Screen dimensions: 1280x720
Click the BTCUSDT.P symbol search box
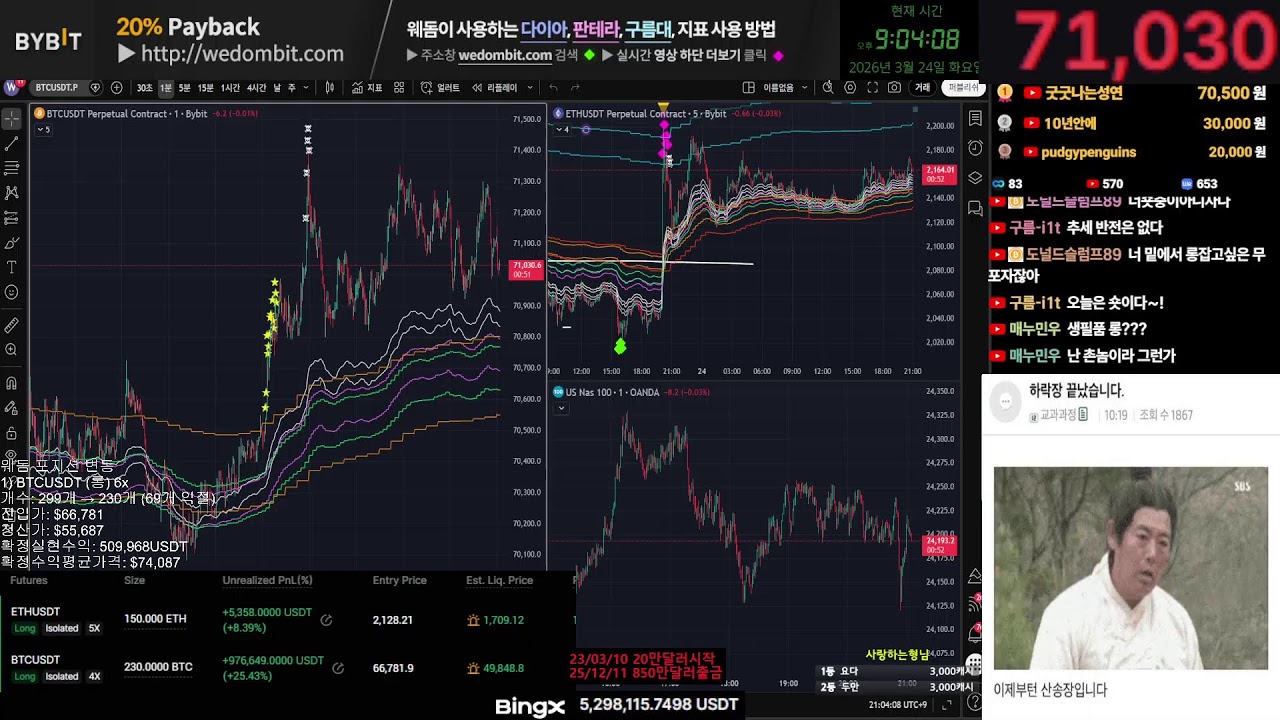point(66,87)
